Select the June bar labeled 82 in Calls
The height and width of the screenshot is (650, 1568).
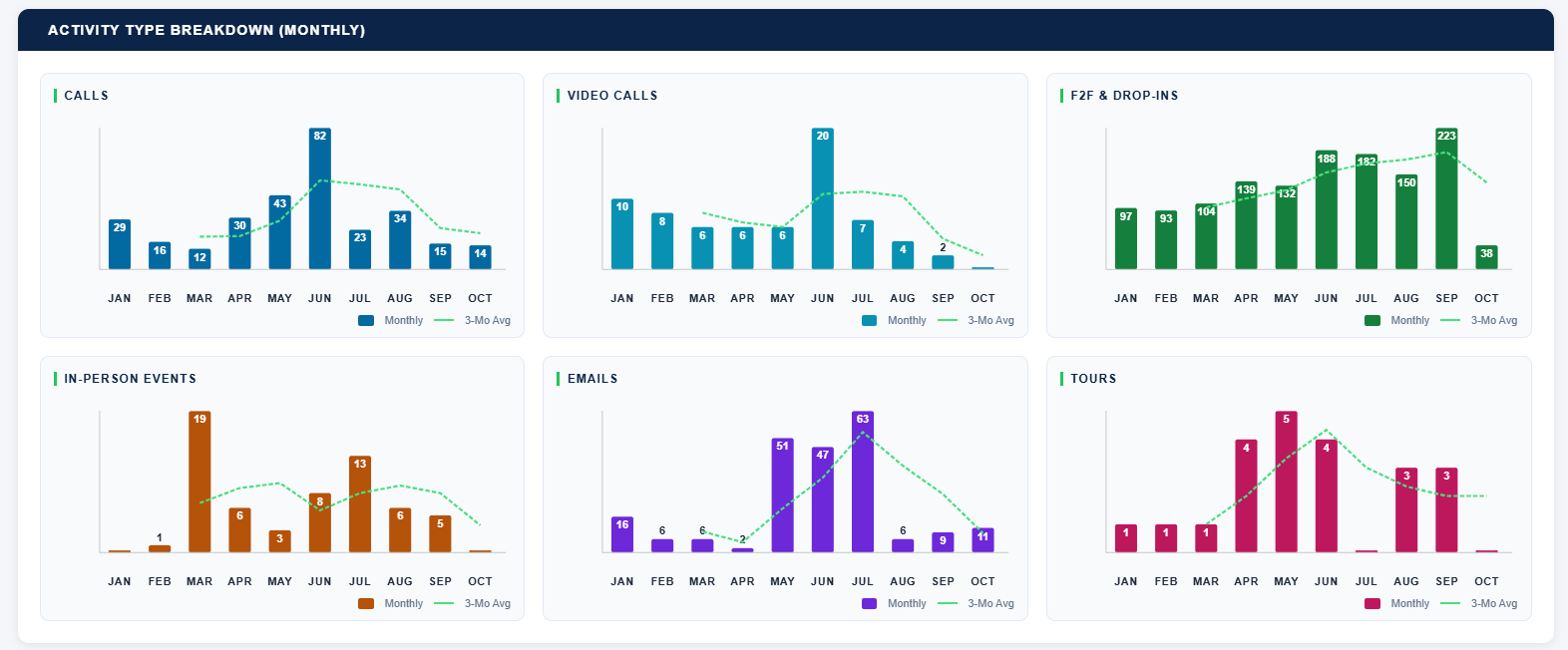click(x=319, y=198)
